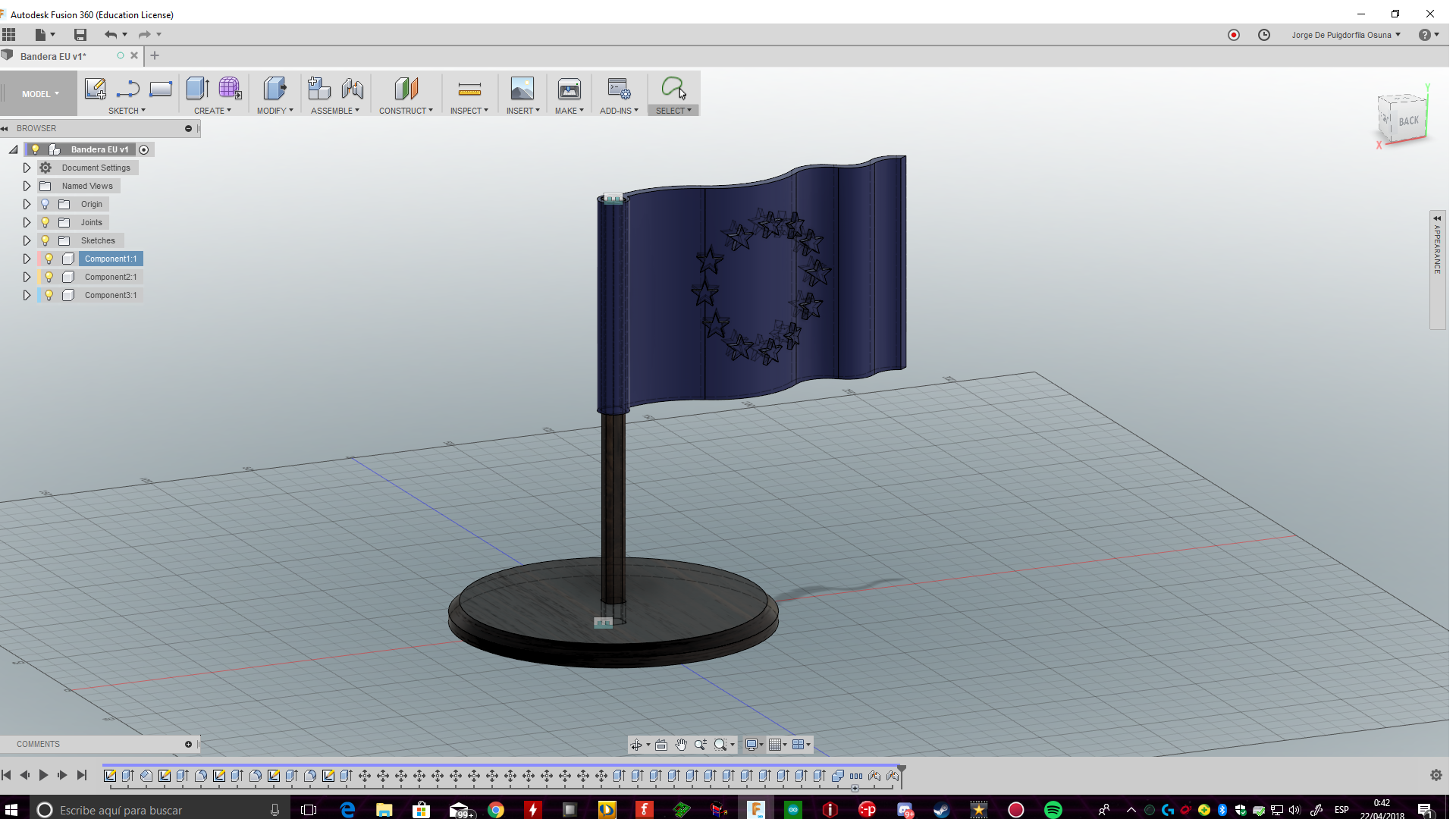Activate radio button beside Bandera EU v1

click(143, 149)
